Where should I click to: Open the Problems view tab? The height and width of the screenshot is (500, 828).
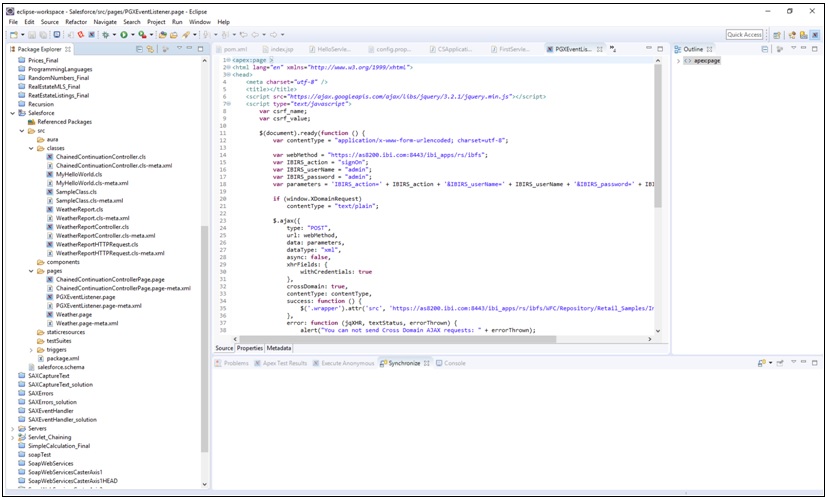232,363
